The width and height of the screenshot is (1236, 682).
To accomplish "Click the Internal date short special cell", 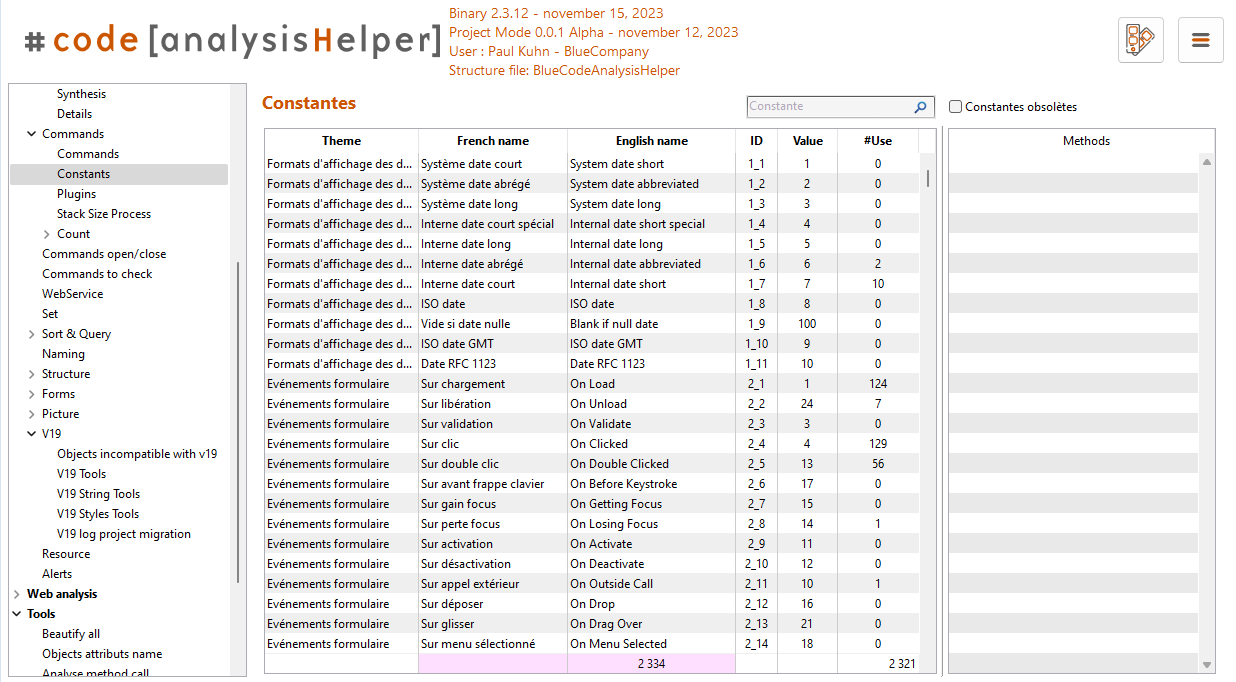I will [651, 224].
